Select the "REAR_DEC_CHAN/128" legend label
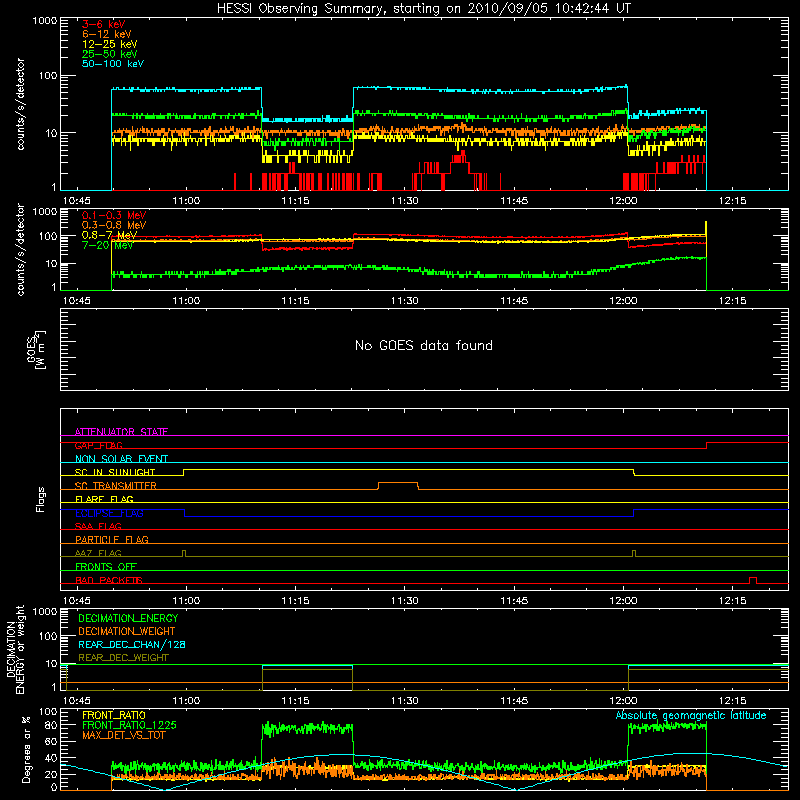This screenshot has height=800, width=800. pyautogui.click(x=132, y=644)
